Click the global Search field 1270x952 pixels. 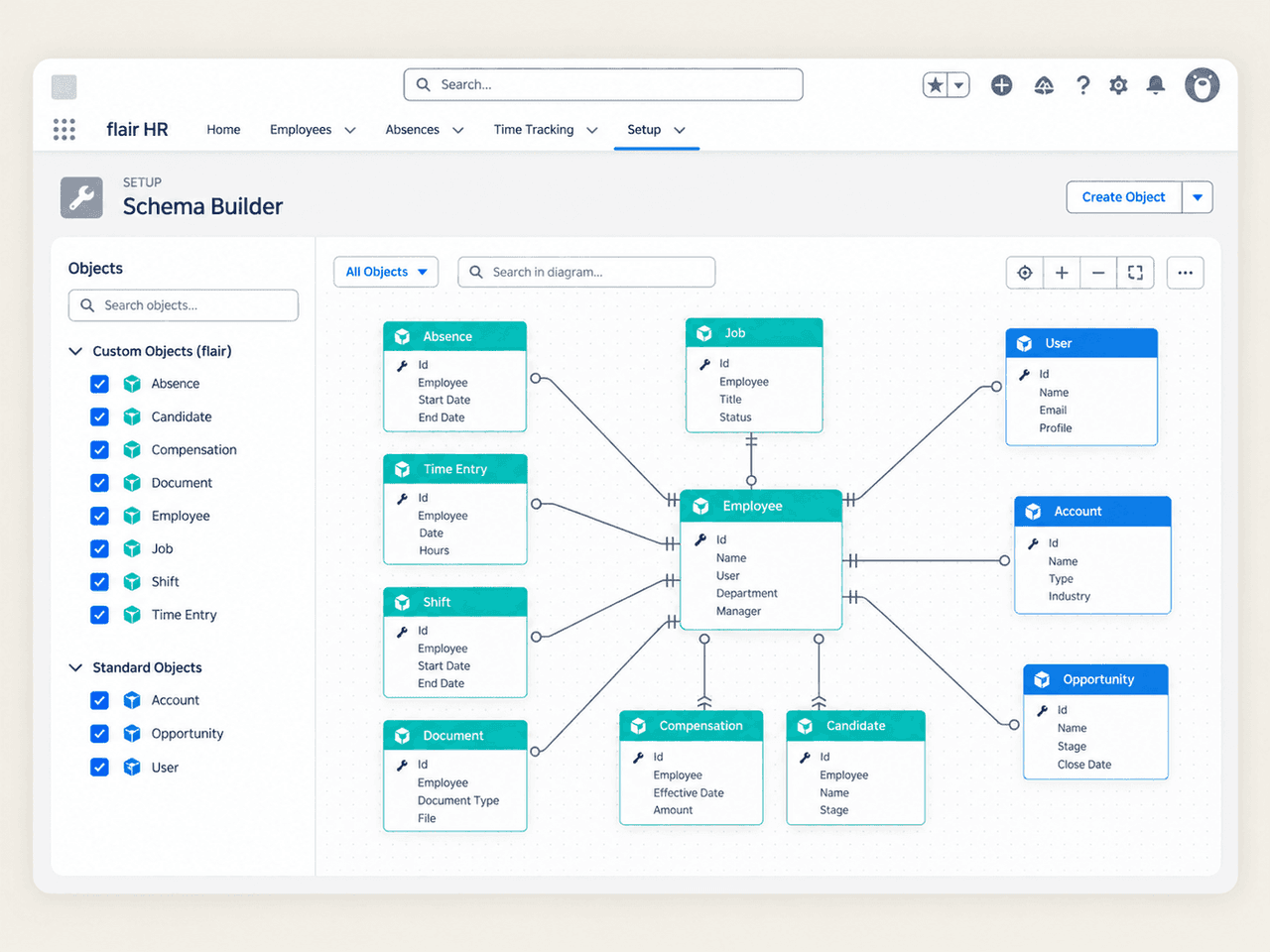603,85
